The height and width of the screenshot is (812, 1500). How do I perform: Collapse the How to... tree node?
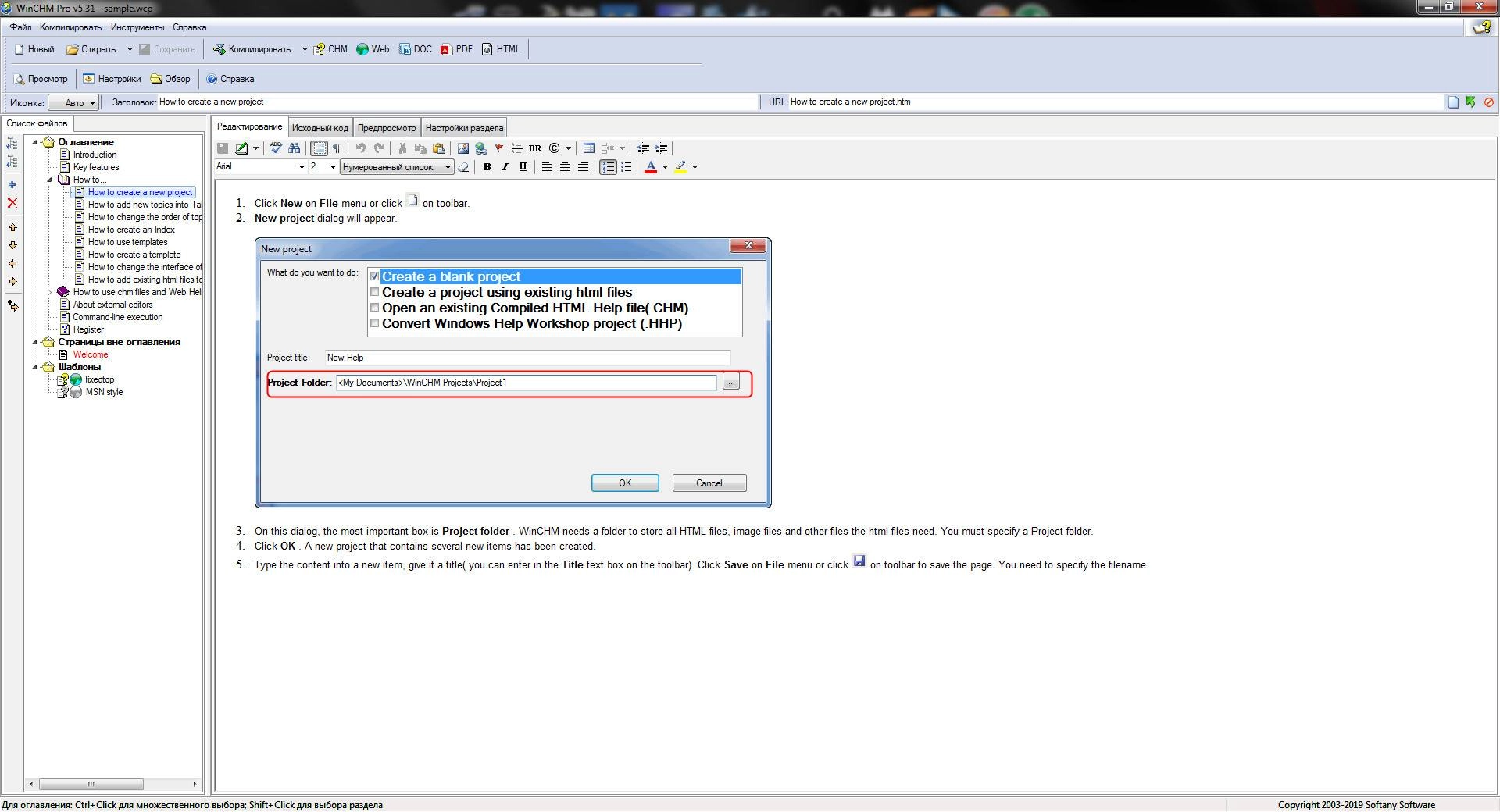[50, 180]
